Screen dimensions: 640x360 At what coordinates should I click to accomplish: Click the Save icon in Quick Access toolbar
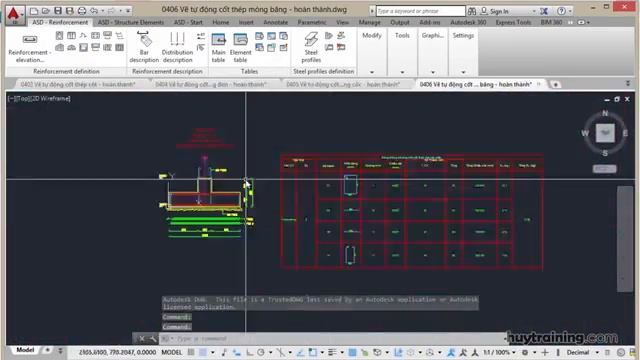point(58,11)
